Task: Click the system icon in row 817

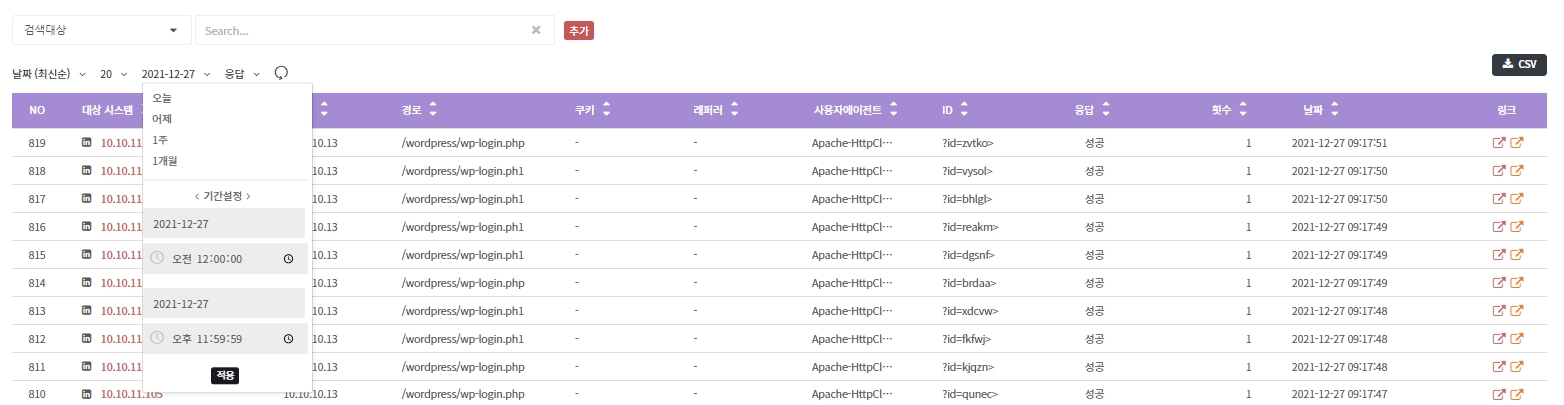Action: coord(86,199)
